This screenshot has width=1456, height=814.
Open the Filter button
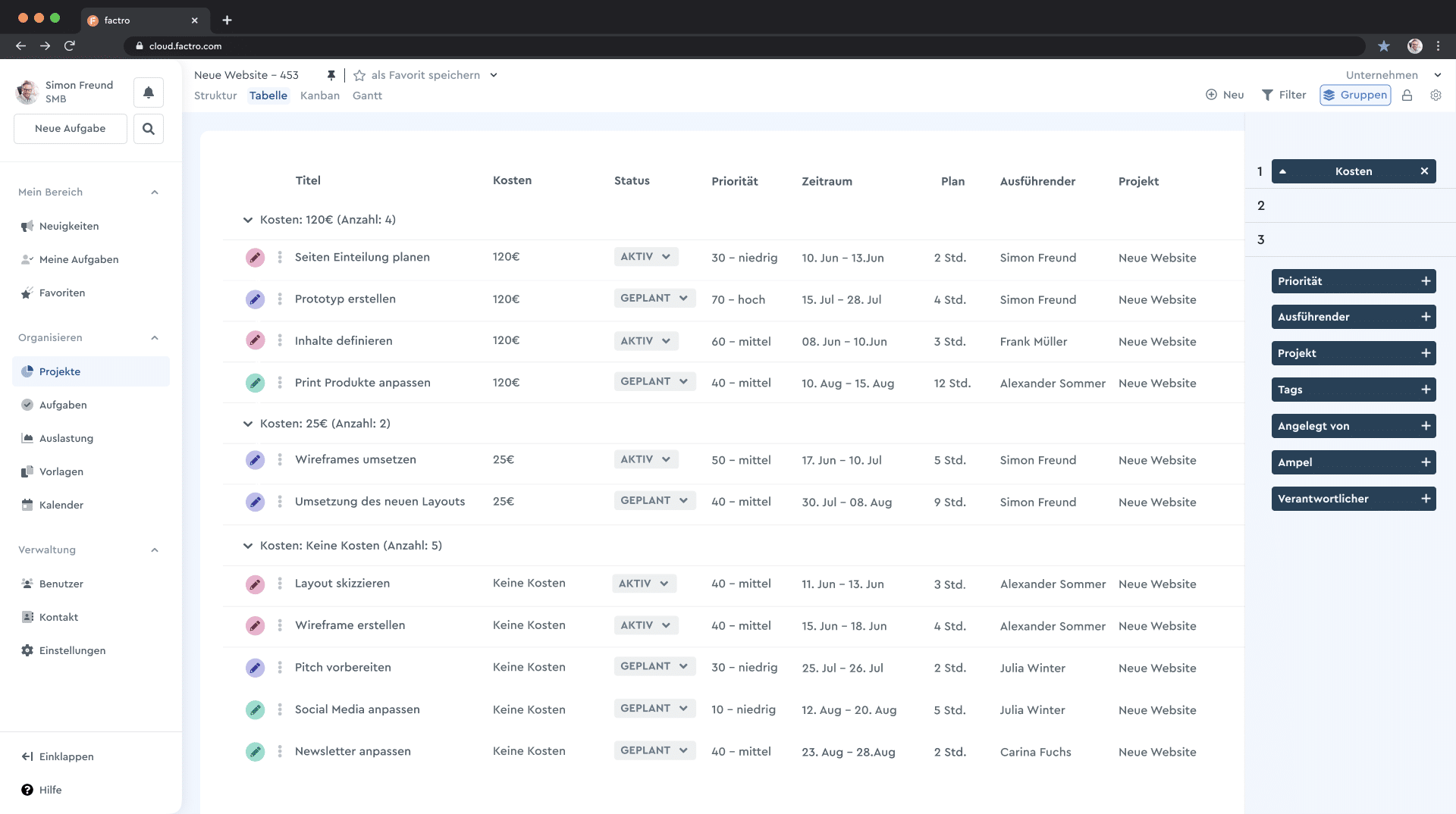[x=1284, y=95]
